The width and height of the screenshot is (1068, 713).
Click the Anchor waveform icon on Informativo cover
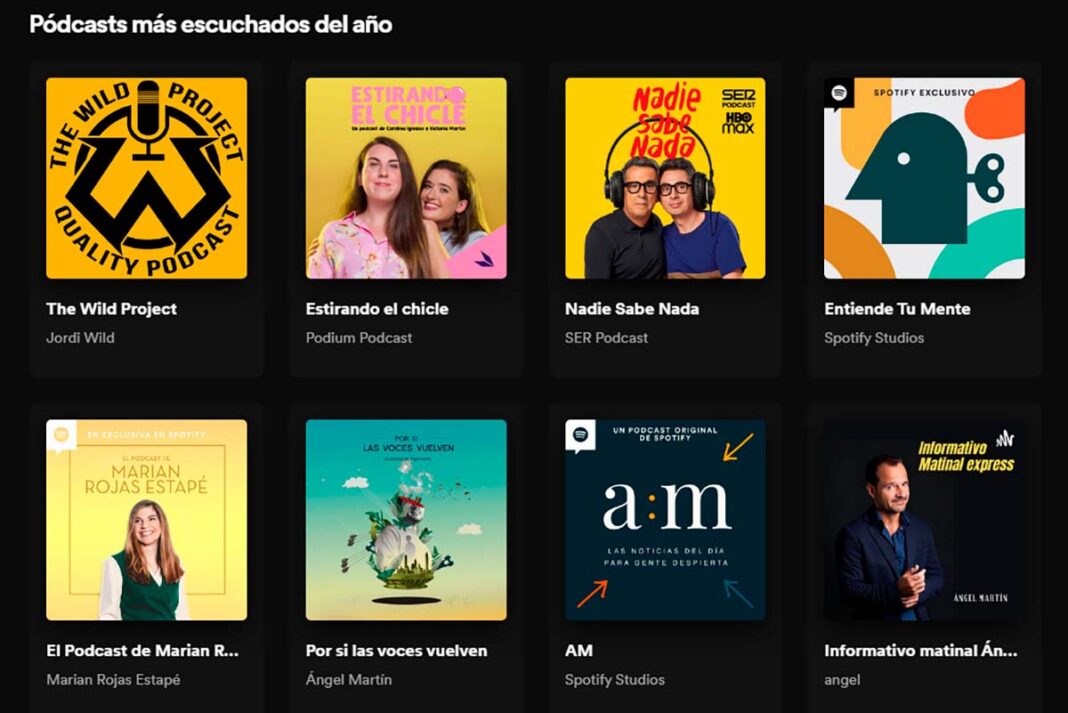[x=1005, y=439]
